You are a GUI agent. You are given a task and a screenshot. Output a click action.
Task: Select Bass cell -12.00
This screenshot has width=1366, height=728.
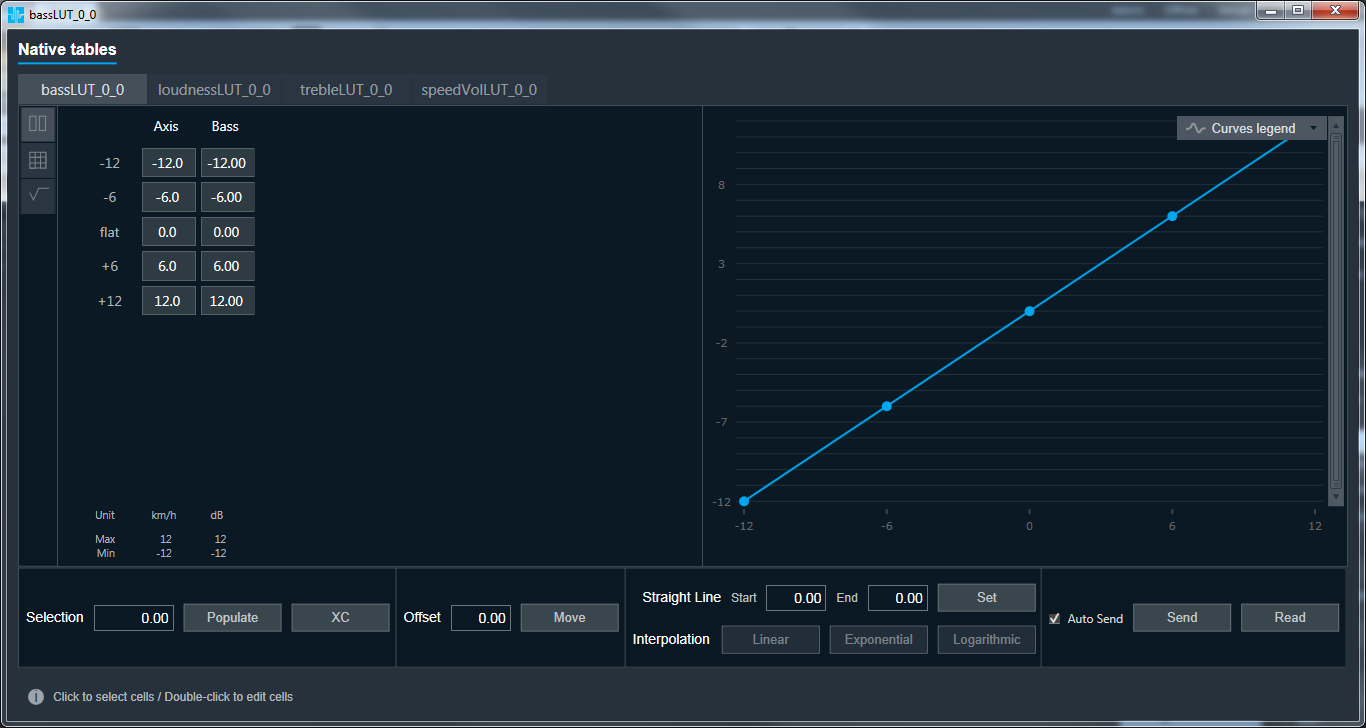click(227, 163)
